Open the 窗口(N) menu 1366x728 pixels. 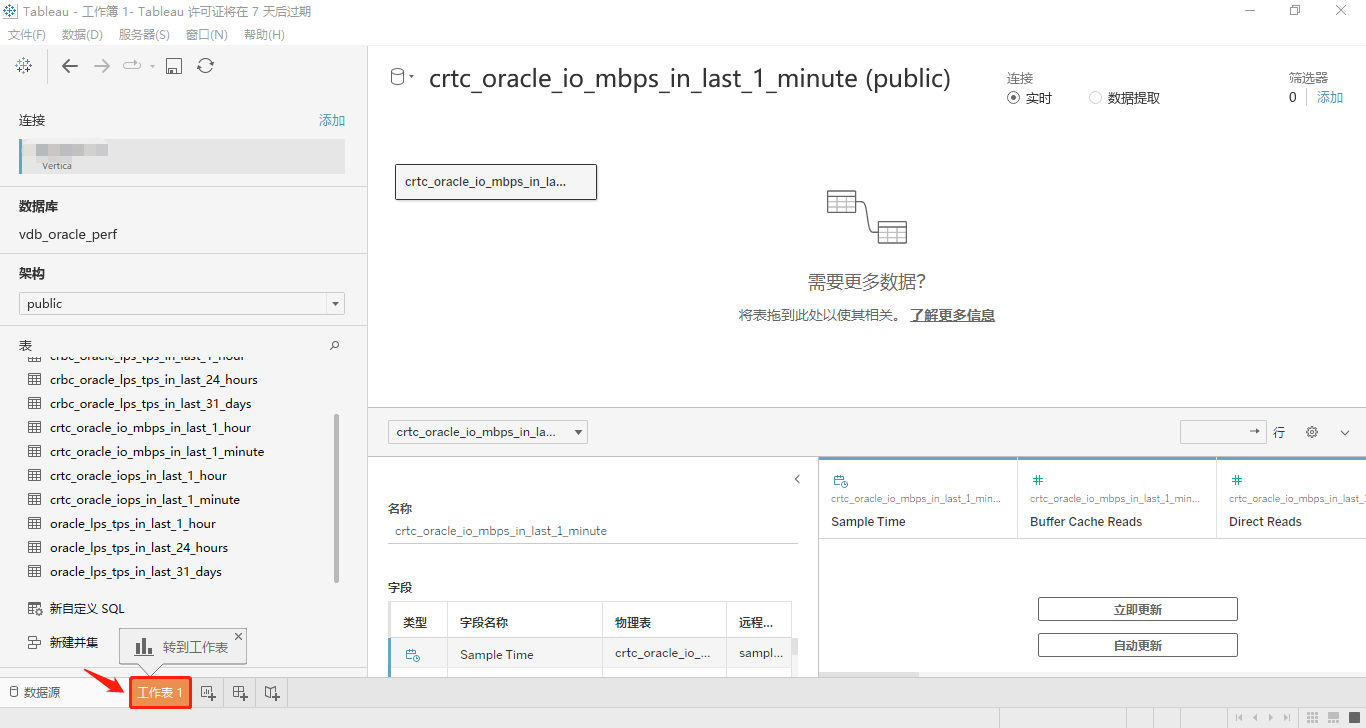click(207, 34)
